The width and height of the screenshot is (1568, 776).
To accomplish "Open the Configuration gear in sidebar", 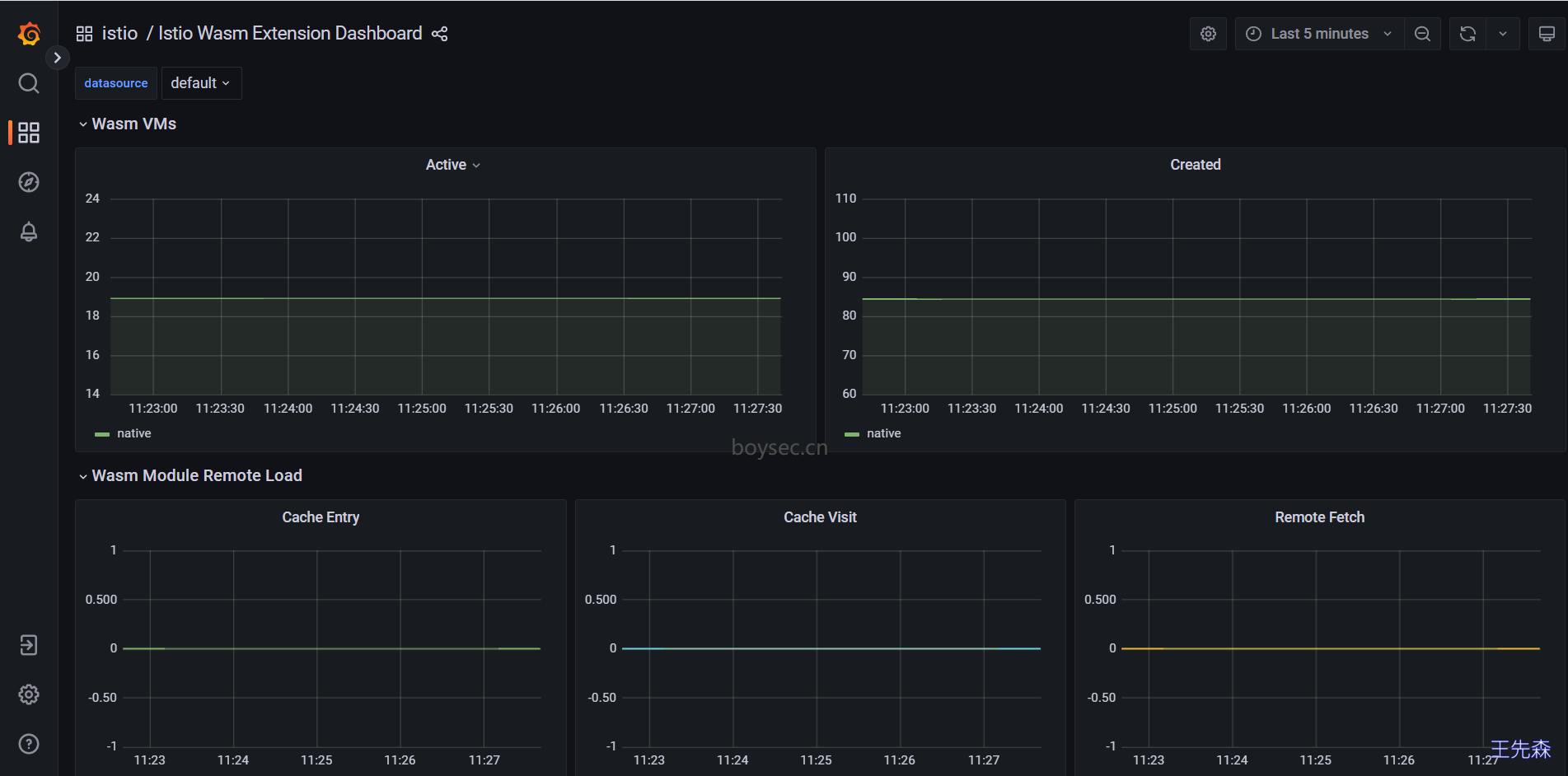I will click(x=29, y=694).
